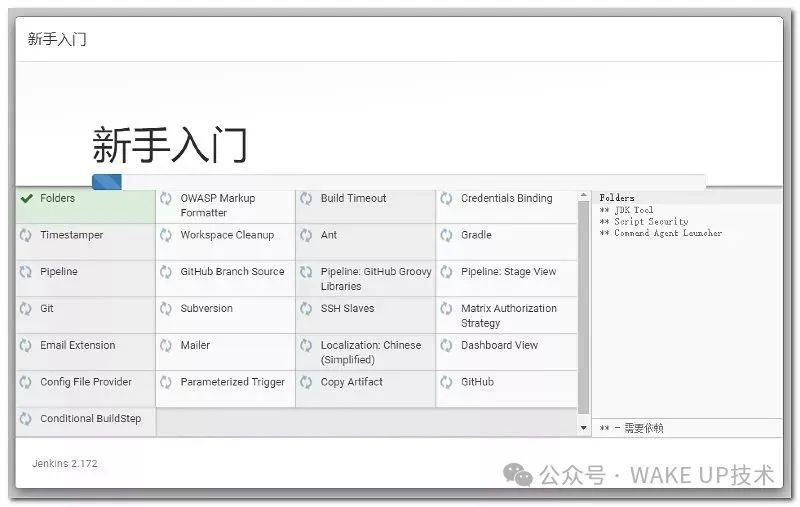Viewport: 800px width, 507px height.
Task: Click the spinner icon beside Copy Artifact
Action: click(306, 382)
